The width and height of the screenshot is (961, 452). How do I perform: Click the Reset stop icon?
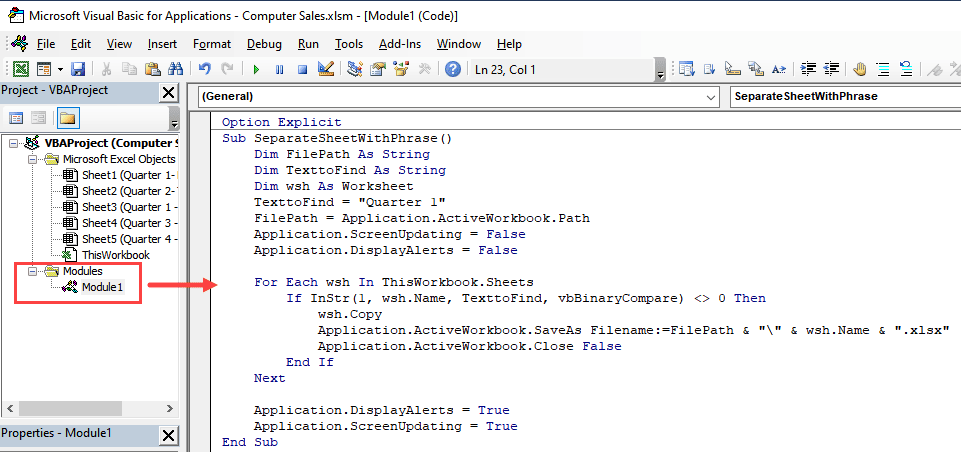302,69
